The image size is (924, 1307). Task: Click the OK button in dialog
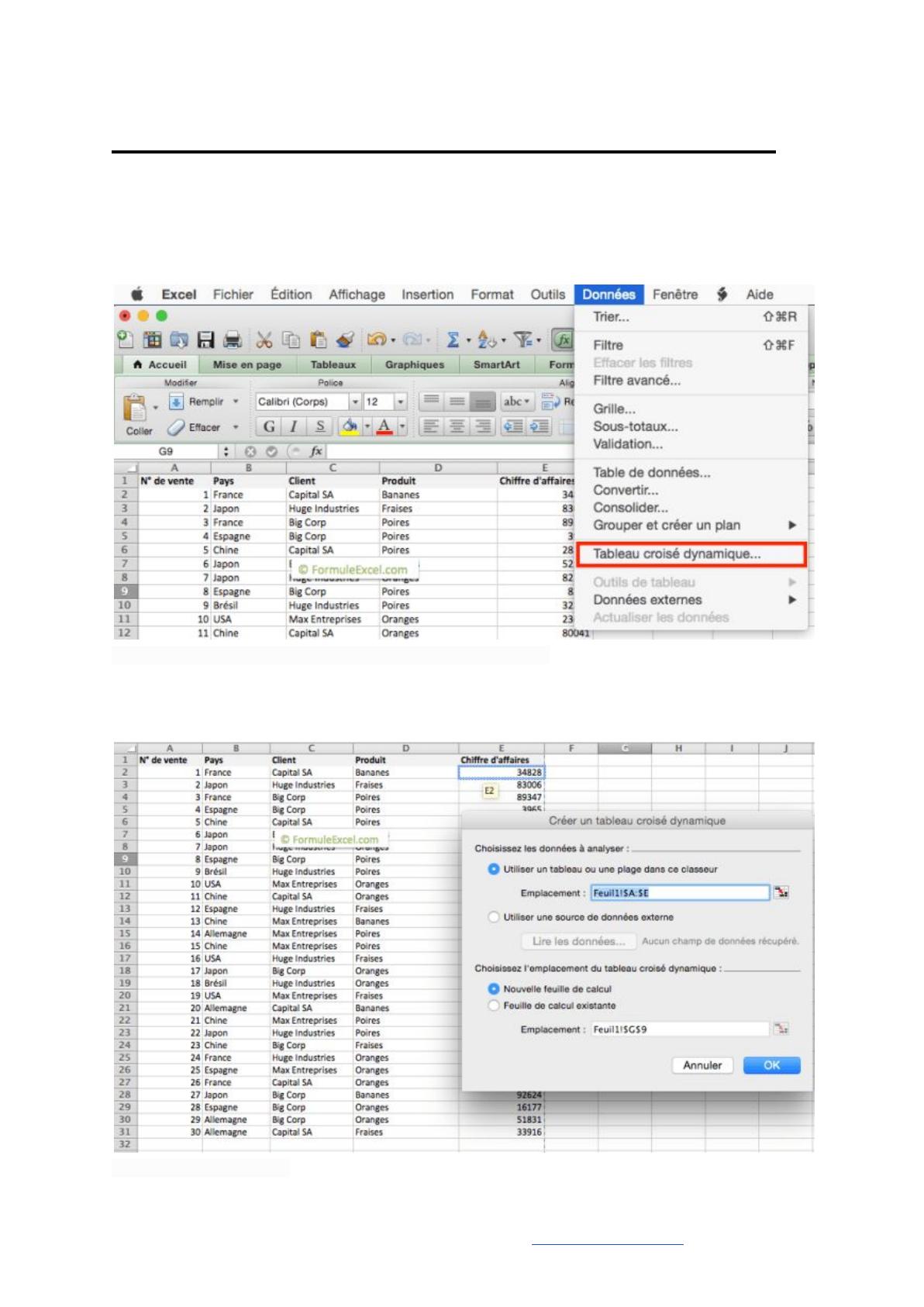coord(771,1065)
